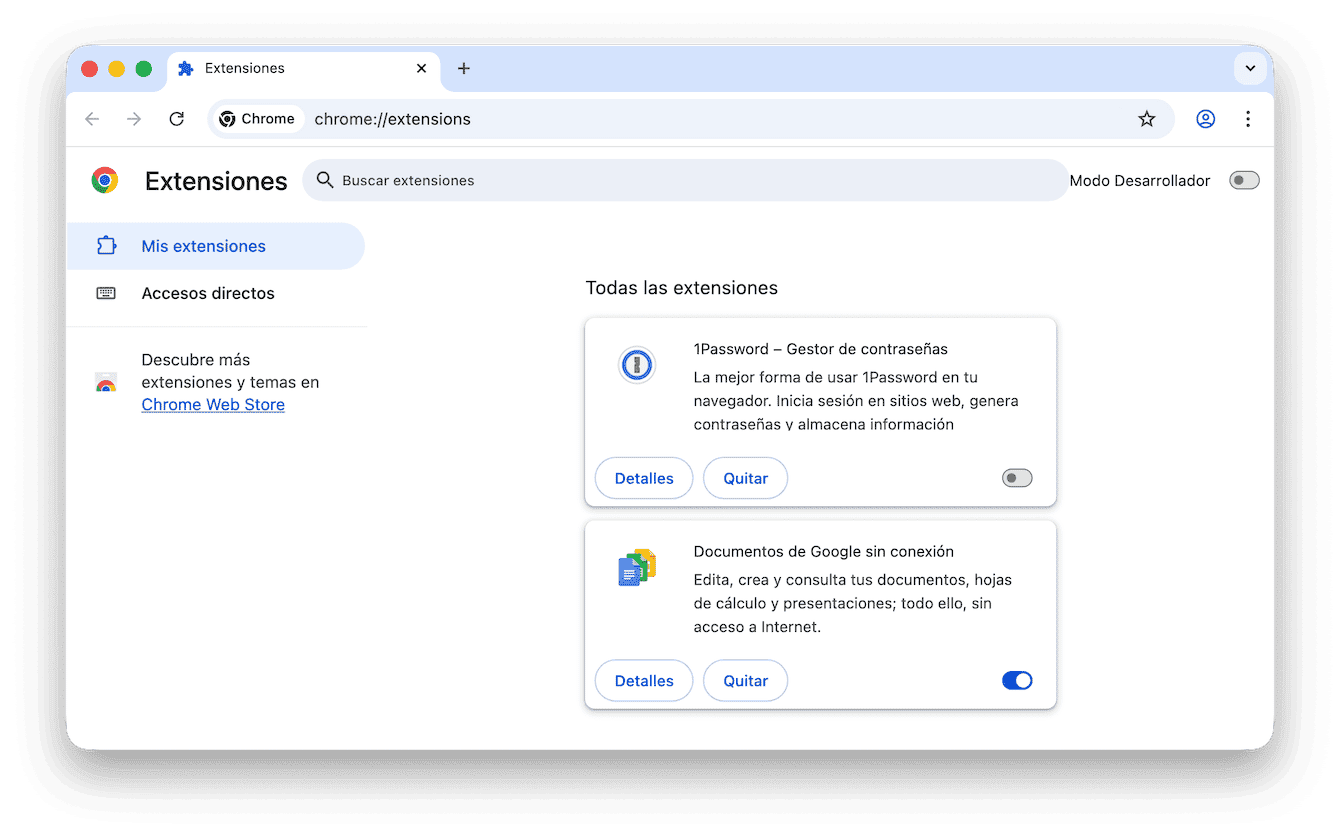Select the Extensiones browser tab
Viewport: 1340px width, 837px height.
click(x=303, y=68)
